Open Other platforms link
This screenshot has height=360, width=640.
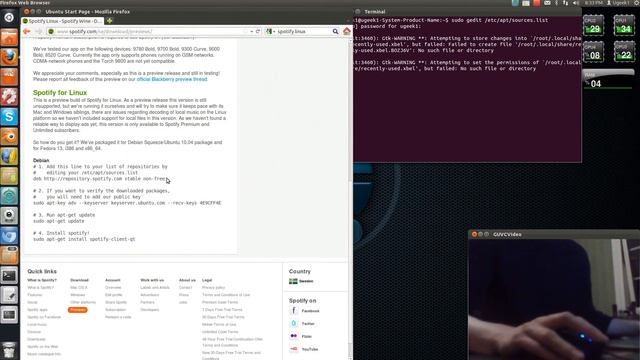click(83, 302)
